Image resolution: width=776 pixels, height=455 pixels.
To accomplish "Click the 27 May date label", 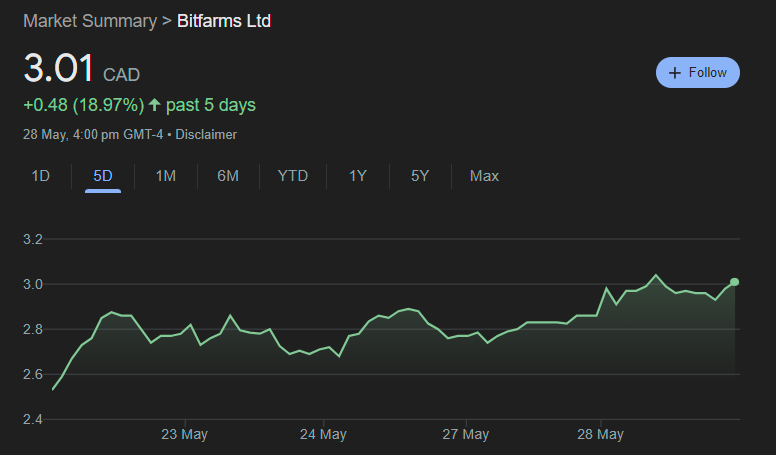I will (465, 435).
